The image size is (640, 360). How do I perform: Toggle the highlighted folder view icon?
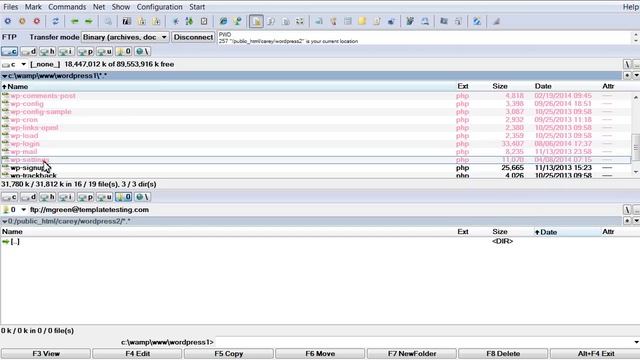(256, 21)
